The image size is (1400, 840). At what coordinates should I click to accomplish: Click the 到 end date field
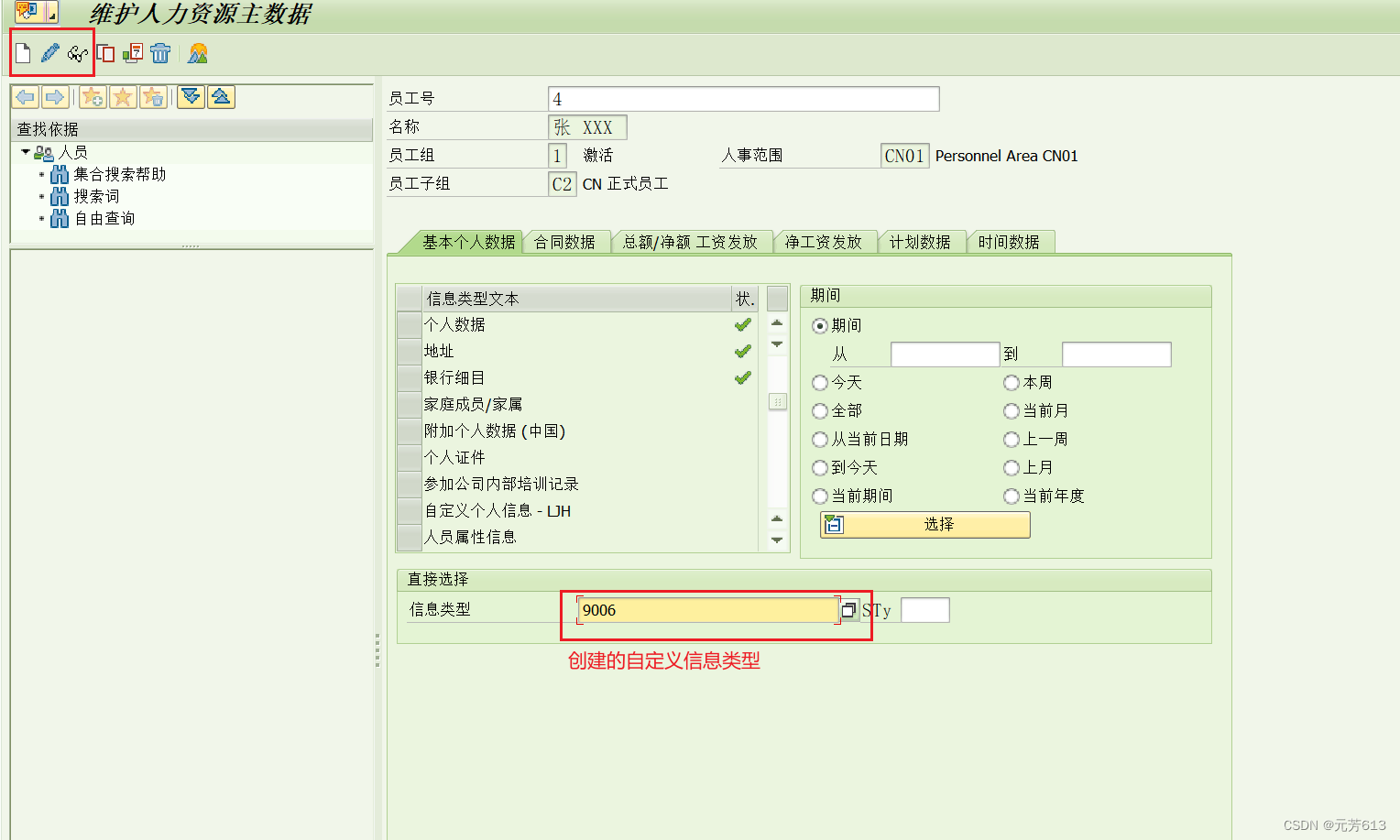pos(1116,355)
